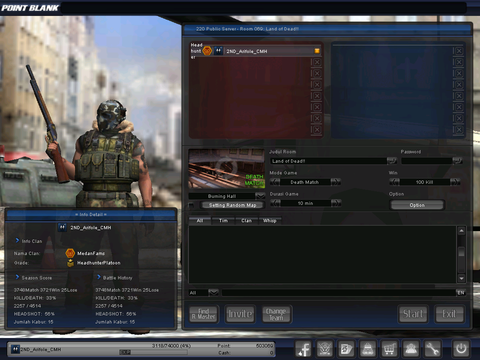Click the yellow room master icon in red team row

pyautogui.click(x=317, y=51)
